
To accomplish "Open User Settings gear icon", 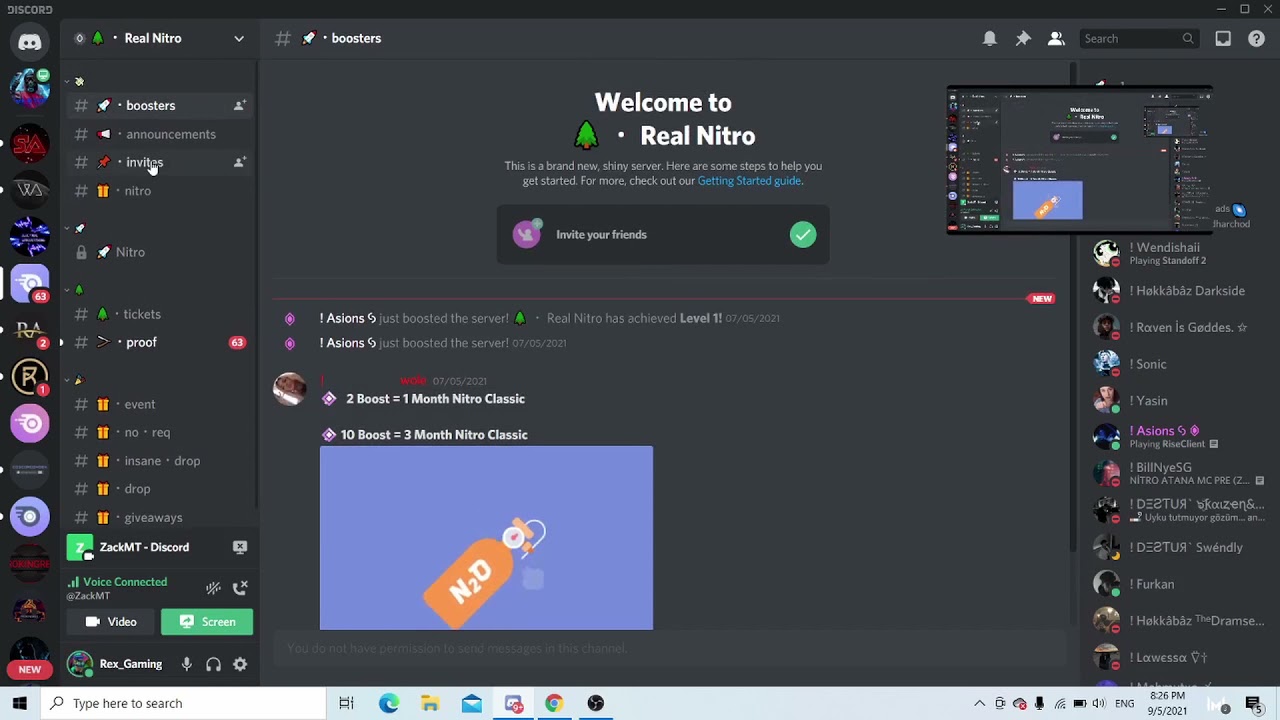I will click(240, 664).
